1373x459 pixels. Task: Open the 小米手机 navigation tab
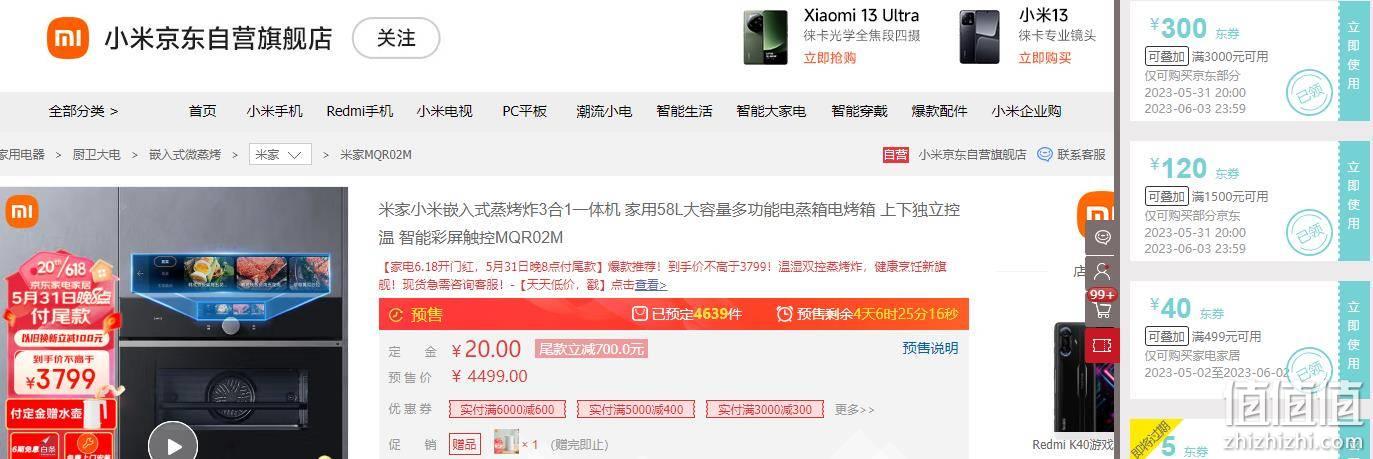[274, 111]
